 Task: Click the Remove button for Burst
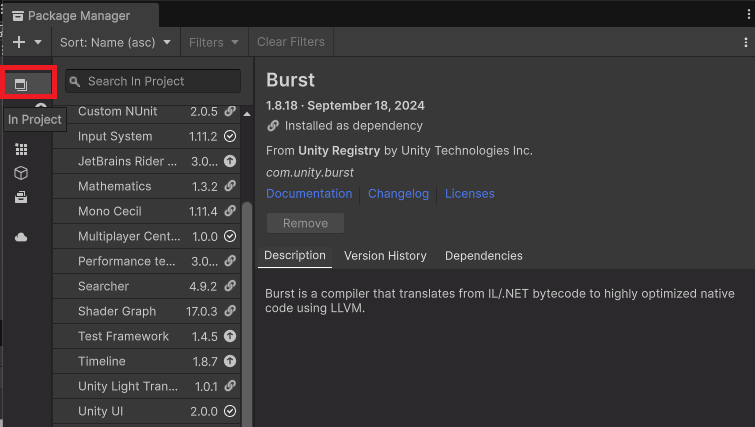pyautogui.click(x=305, y=223)
